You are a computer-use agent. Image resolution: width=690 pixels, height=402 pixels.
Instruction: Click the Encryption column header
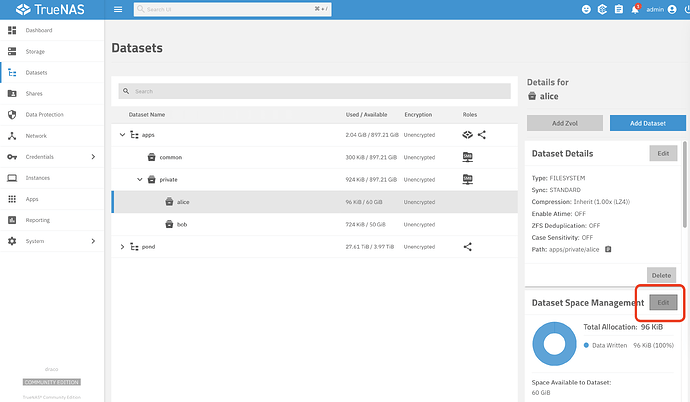[x=418, y=114]
